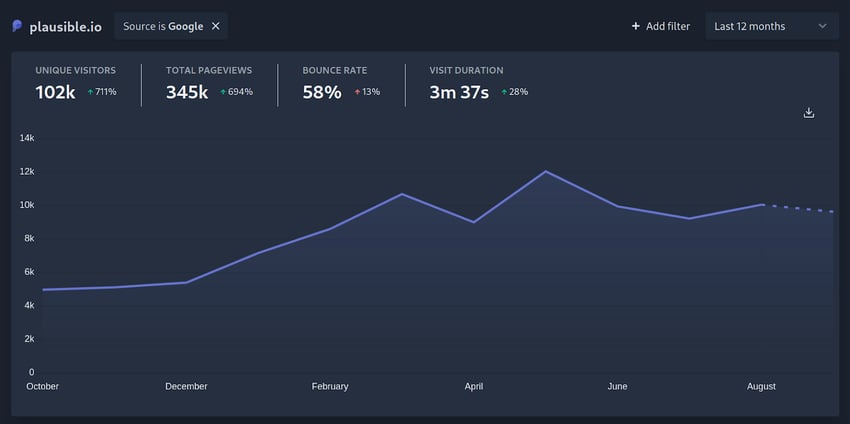The height and width of the screenshot is (424, 850).
Task: Download chart data via export icon
Action: (x=809, y=113)
